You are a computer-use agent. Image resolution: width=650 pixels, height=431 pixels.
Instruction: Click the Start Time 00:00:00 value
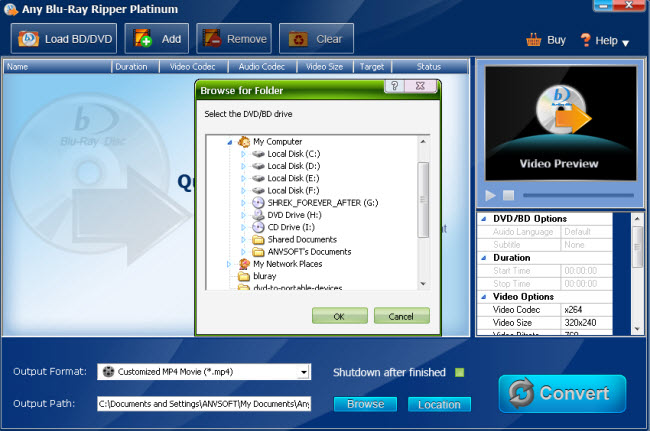(x=586, y=271)
